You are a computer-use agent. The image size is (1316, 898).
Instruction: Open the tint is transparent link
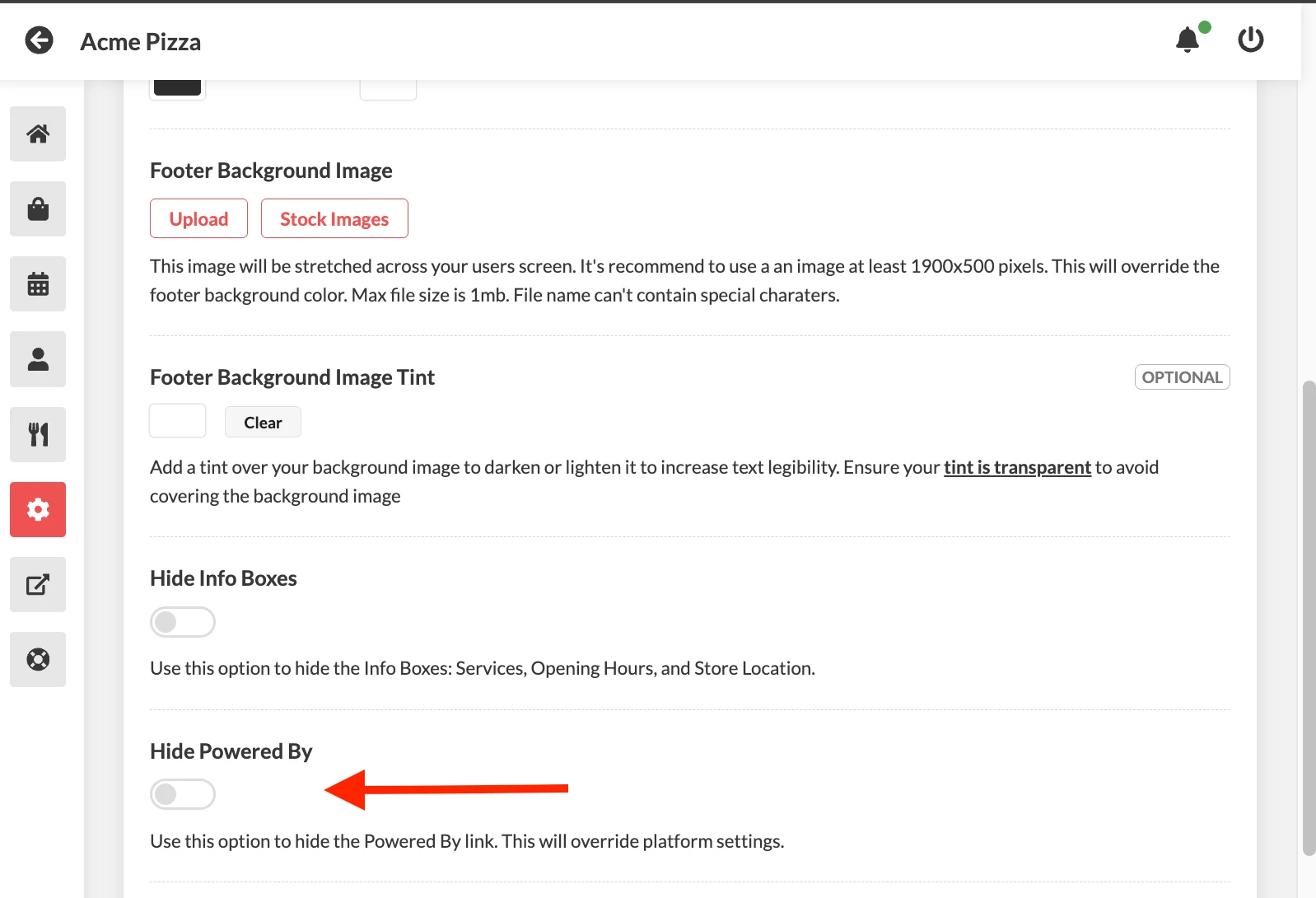point(1017,467)
